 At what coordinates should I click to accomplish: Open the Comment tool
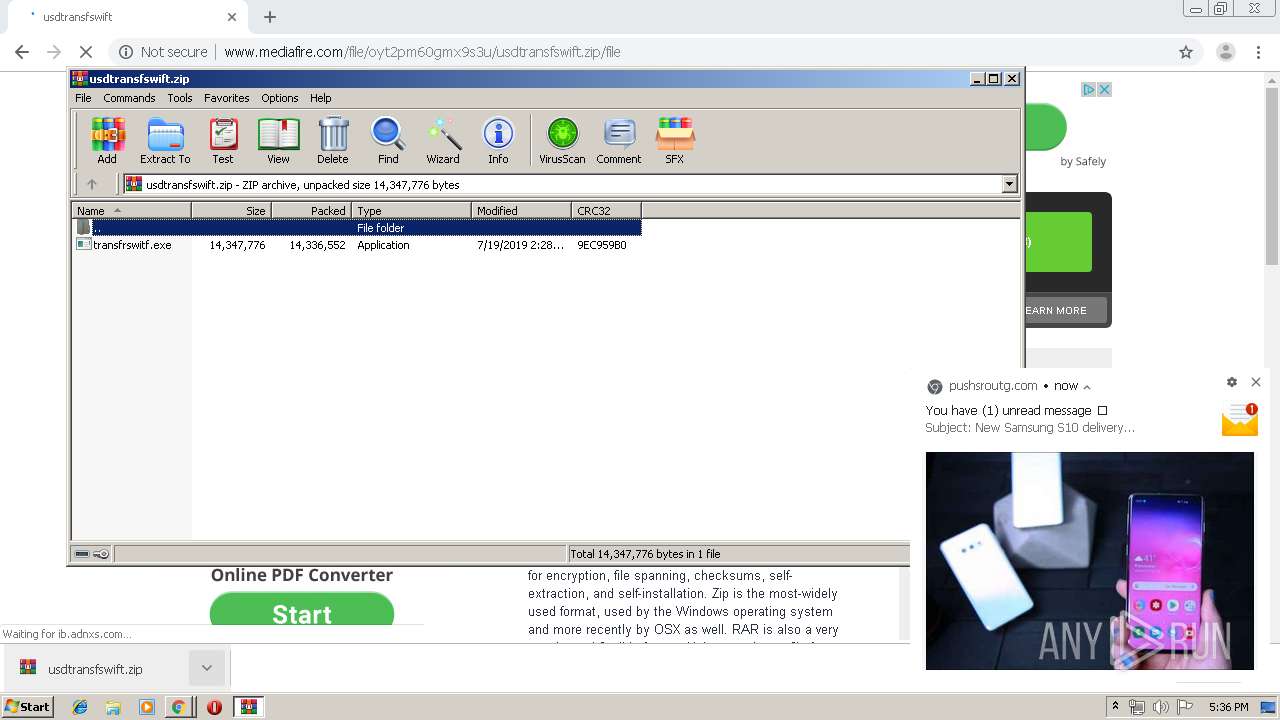point(619,141)
